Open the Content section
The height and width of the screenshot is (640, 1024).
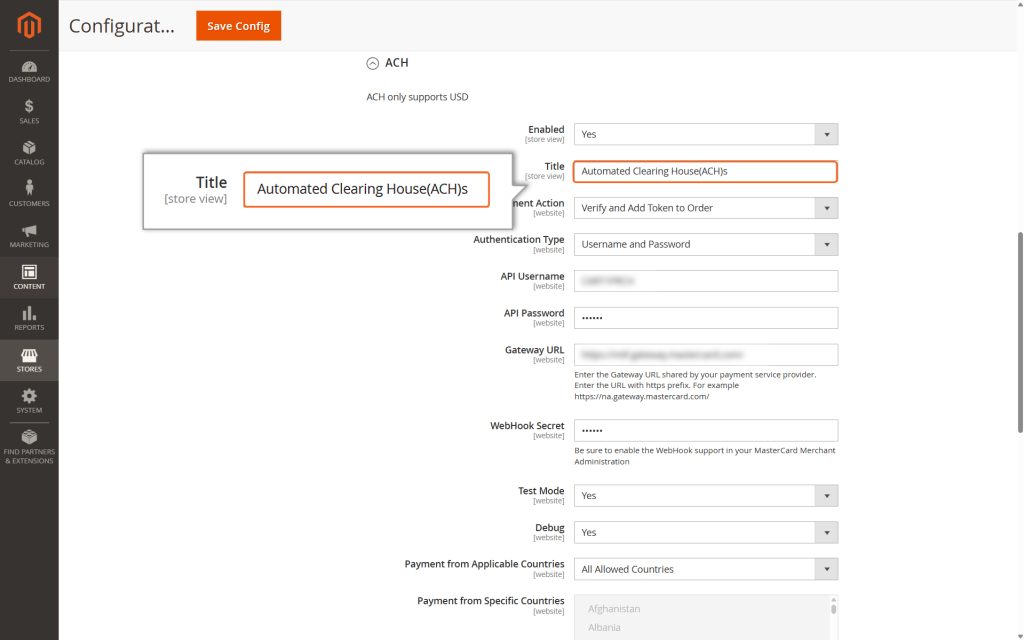[28, 277]
